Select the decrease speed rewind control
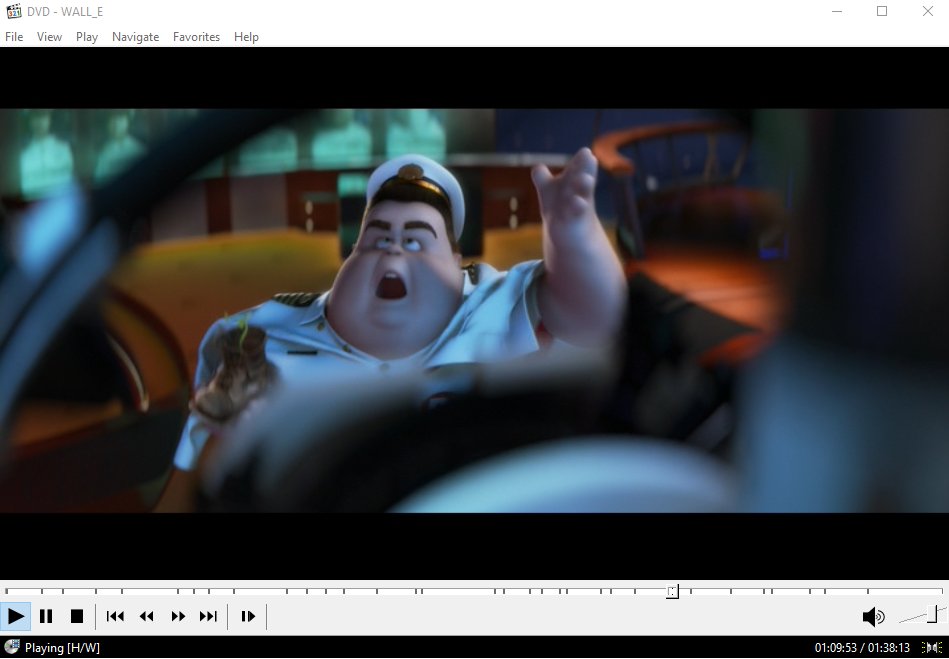Screen dimensions: 949x659 point(146,616)
